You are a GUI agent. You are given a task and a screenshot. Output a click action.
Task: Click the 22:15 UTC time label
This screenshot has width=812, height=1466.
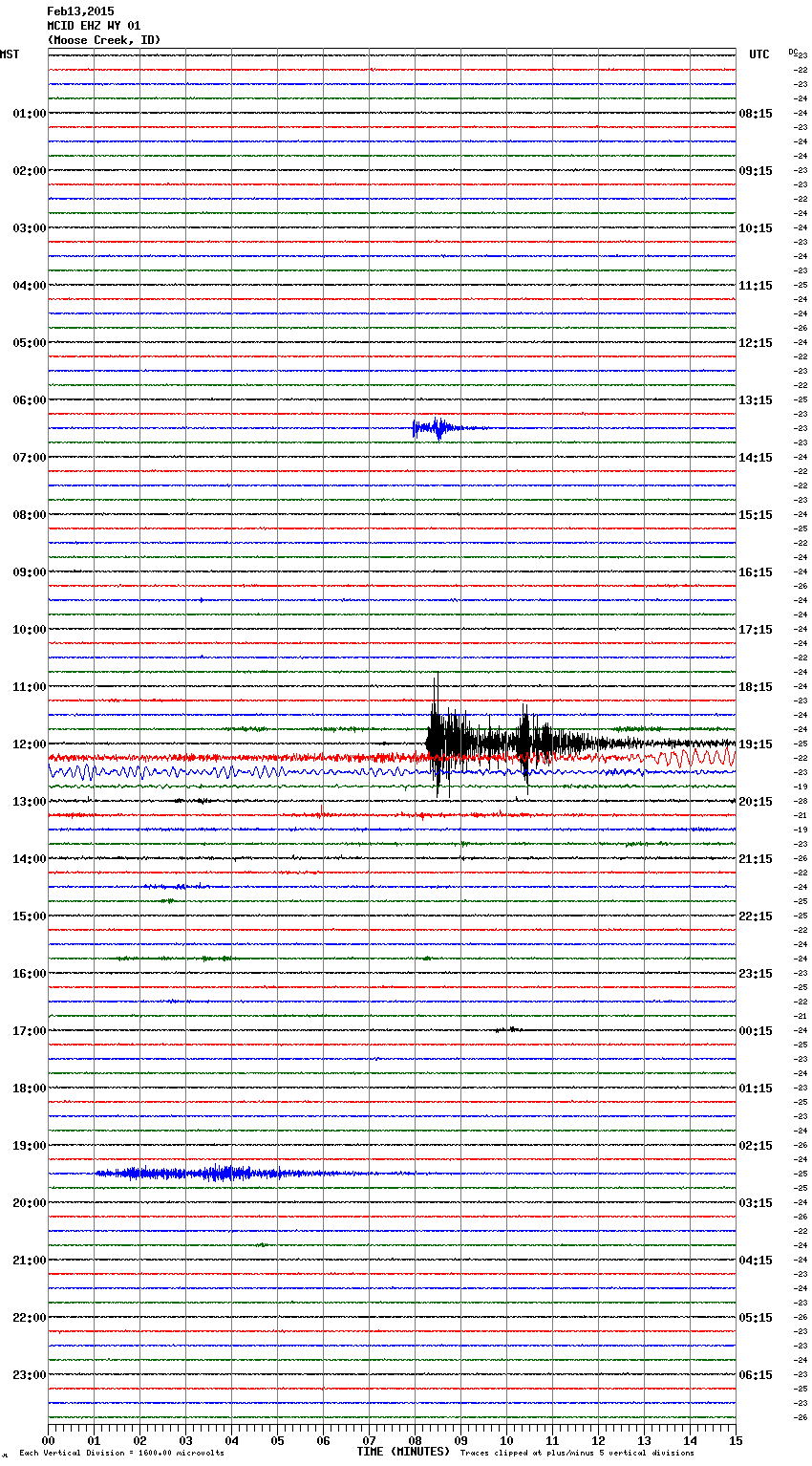[756, 916]
